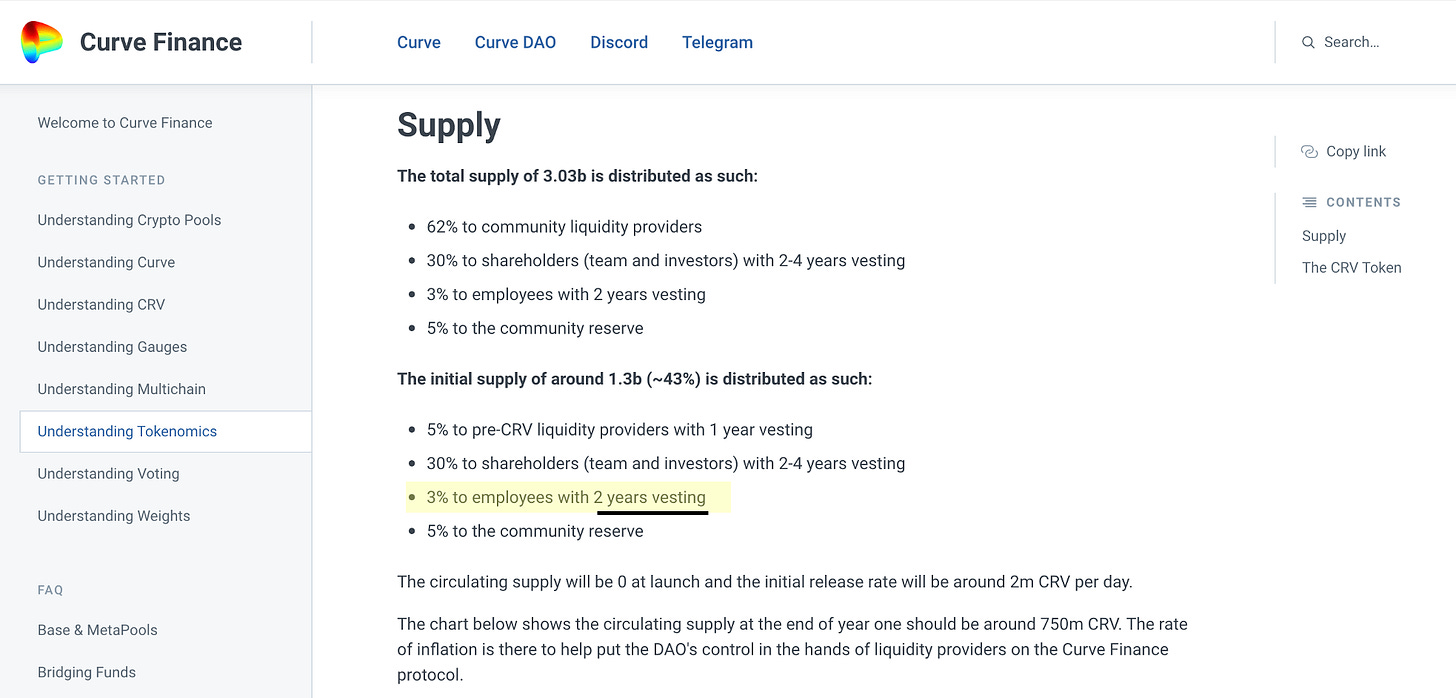Open Understanding Weights page
The height and width of the screenshot is (698, 1456).
tap(113, 516)
